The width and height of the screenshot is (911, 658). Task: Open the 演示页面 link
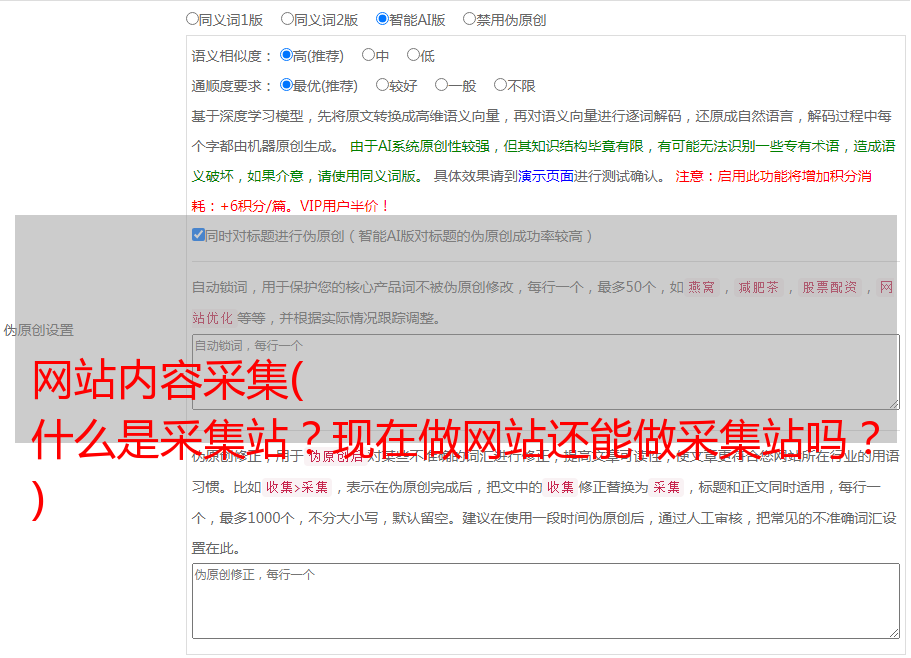click(546, 176)
